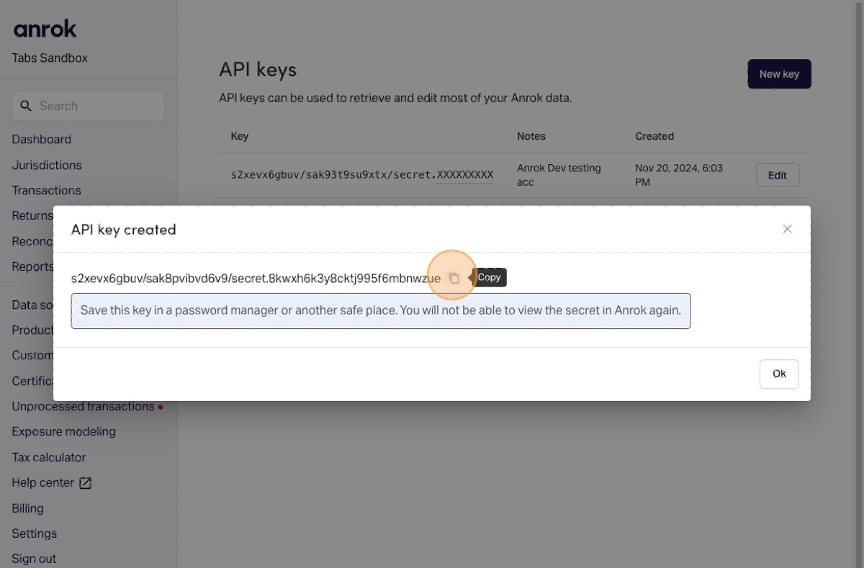Go to Jurisdictions
This screenshot has height=568, width=864.
pyautogui.click(x=47, y=165)
